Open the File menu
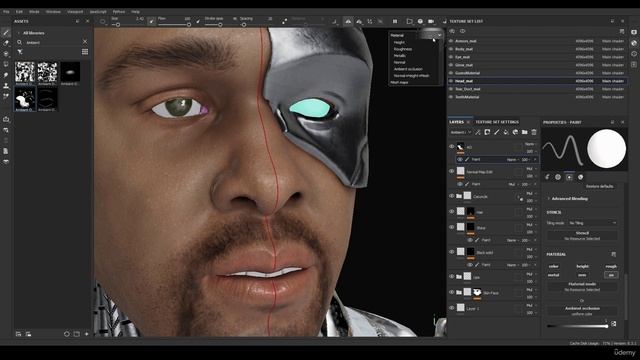The height and width of the screenshot is (360, 640). [6, 12]
